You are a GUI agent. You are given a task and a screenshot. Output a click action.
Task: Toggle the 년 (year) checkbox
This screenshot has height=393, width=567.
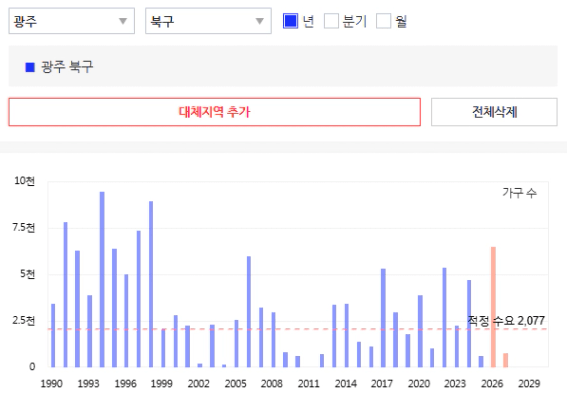[x=291, y=21]
